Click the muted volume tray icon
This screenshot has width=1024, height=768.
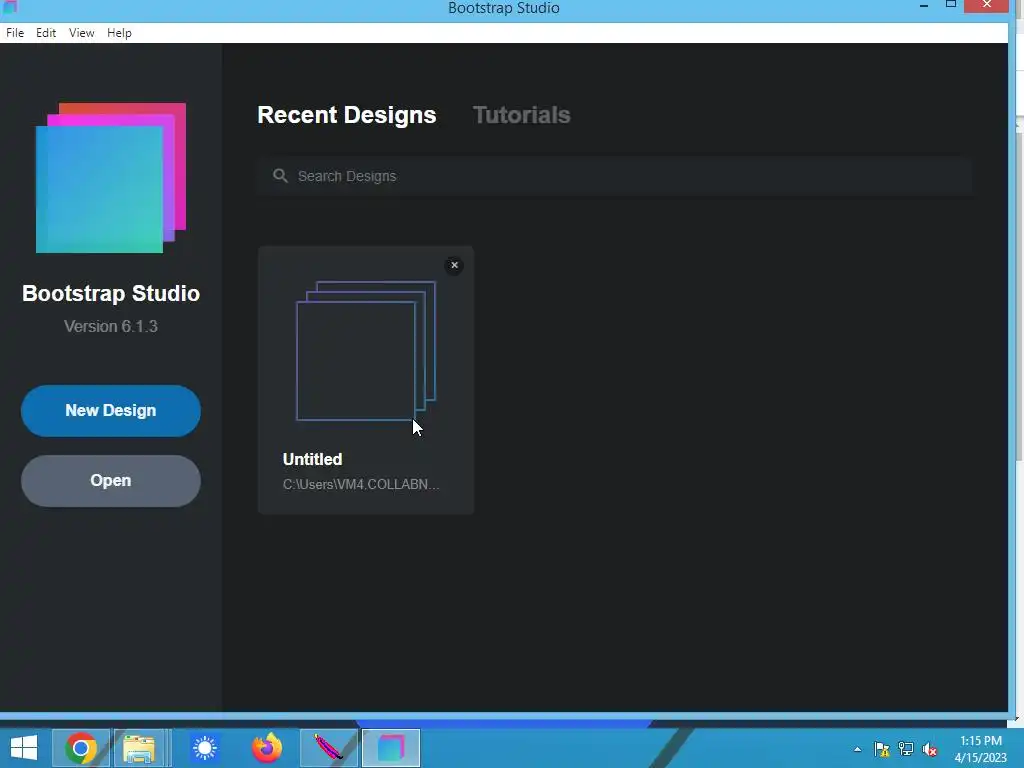(929, 749)
